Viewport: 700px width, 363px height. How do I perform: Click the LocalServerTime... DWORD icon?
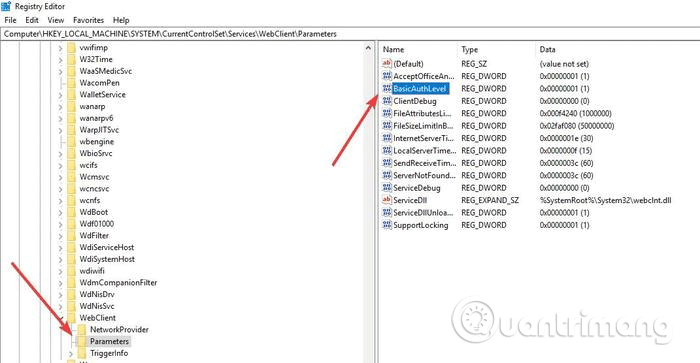click(387, 150)
